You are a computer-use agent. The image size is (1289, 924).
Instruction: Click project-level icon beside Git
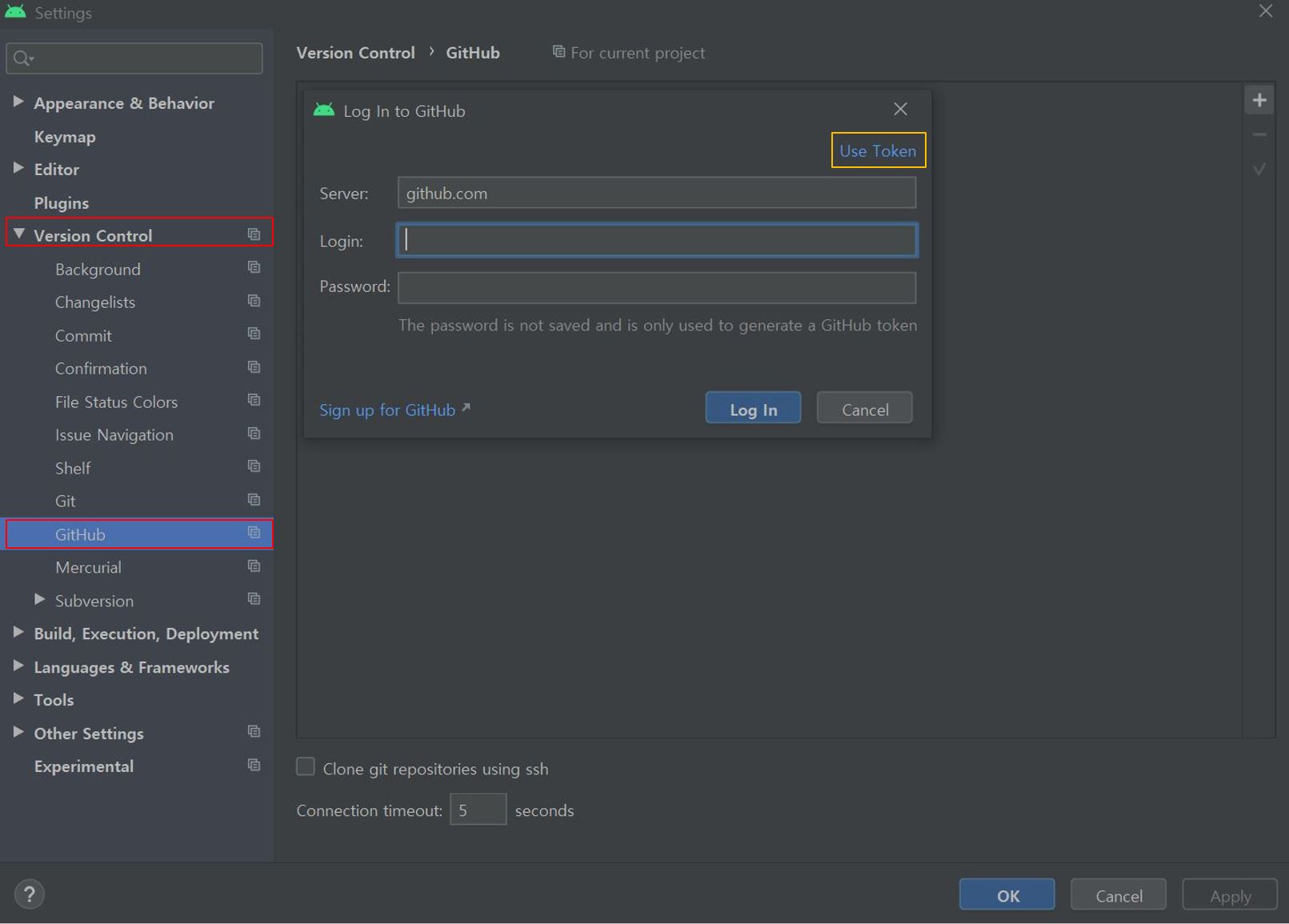coord(254,500)
